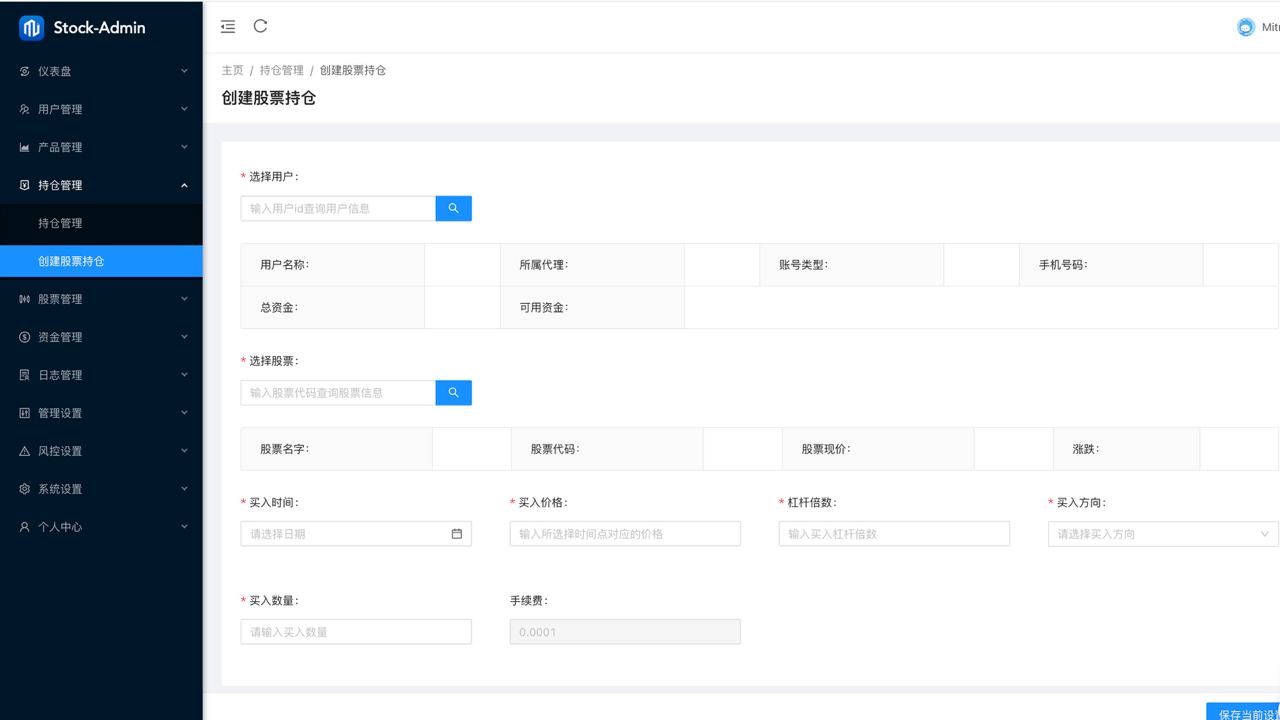Click the 买入价格 input field
Image resolution: width=1280 pixels, height=720 pixels.
tap(624, 533)
